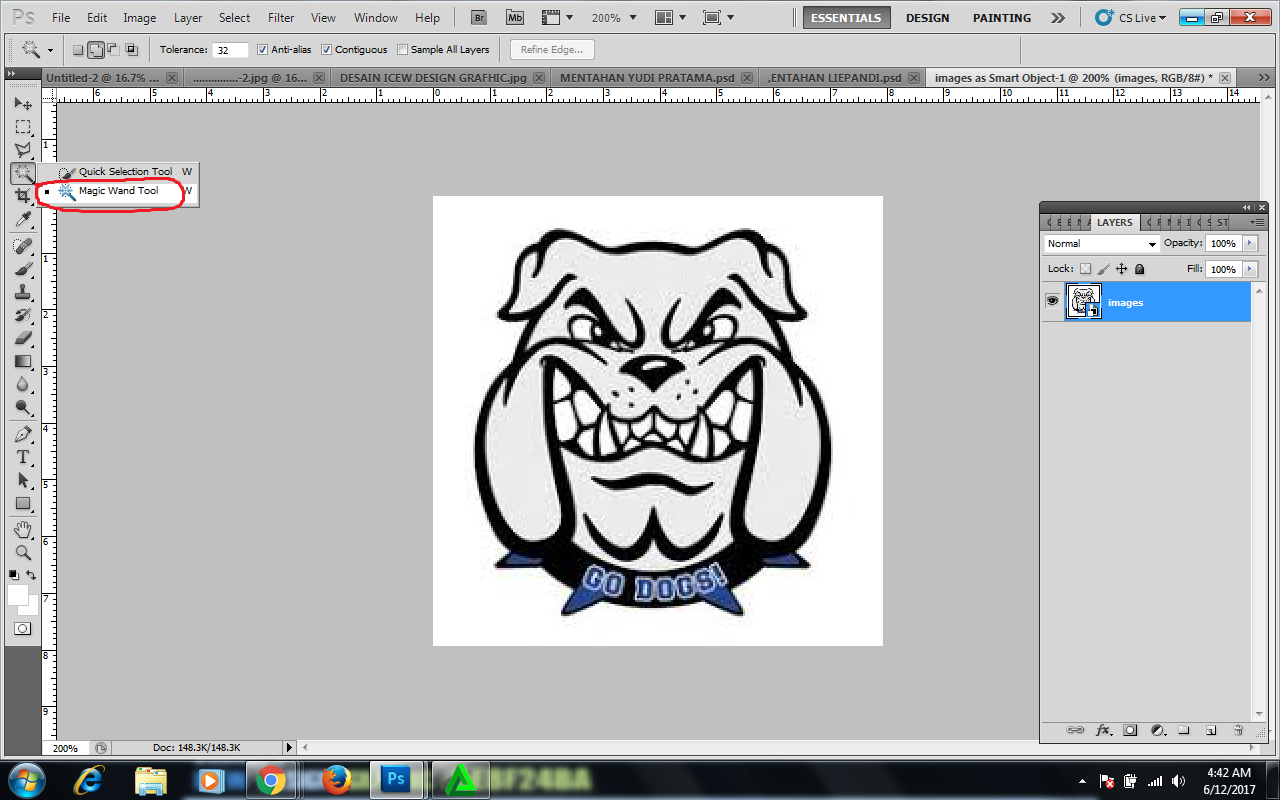
Task: Open the Normal blend mode dropdown
Action: (x=1101, y=244)
